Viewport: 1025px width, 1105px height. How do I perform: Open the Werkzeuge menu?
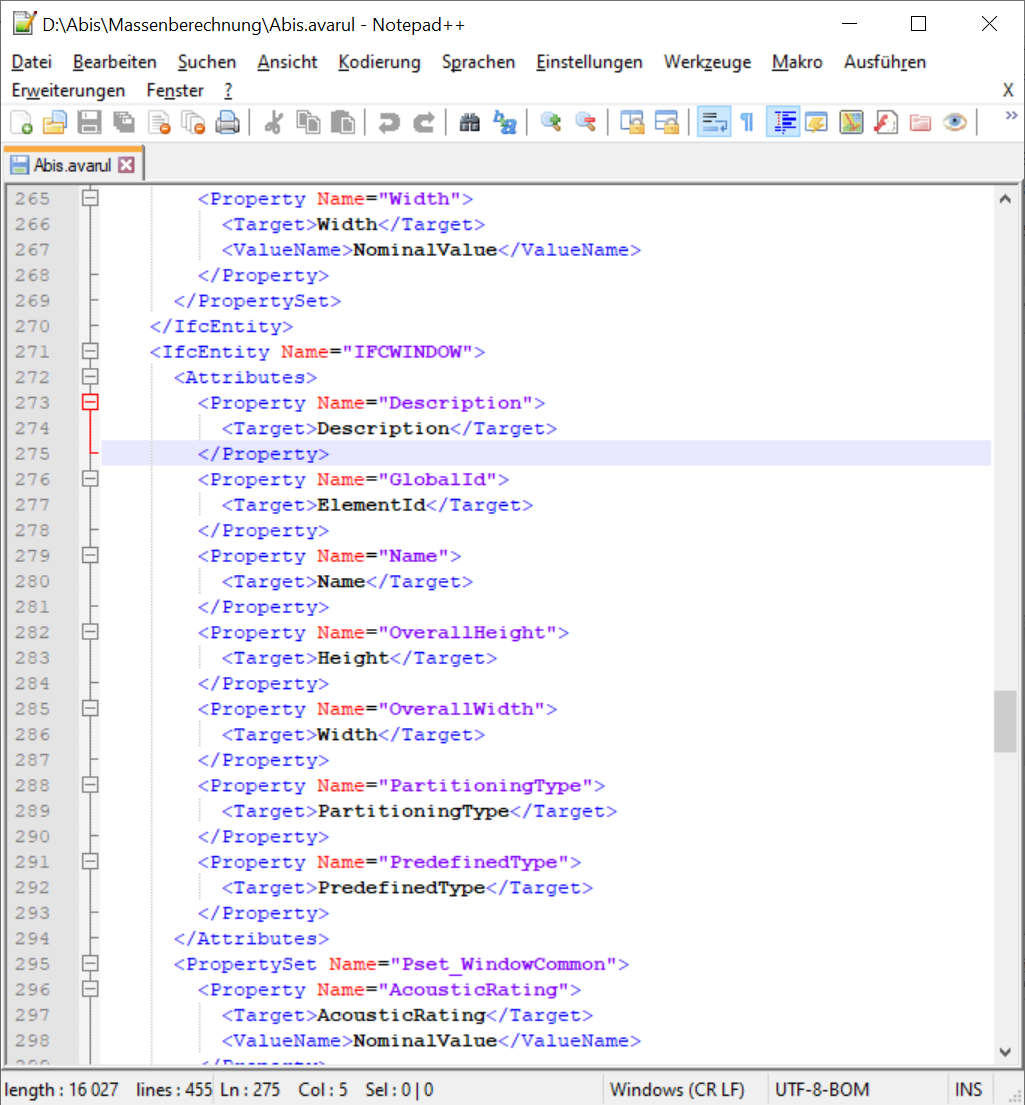point(707,62)
